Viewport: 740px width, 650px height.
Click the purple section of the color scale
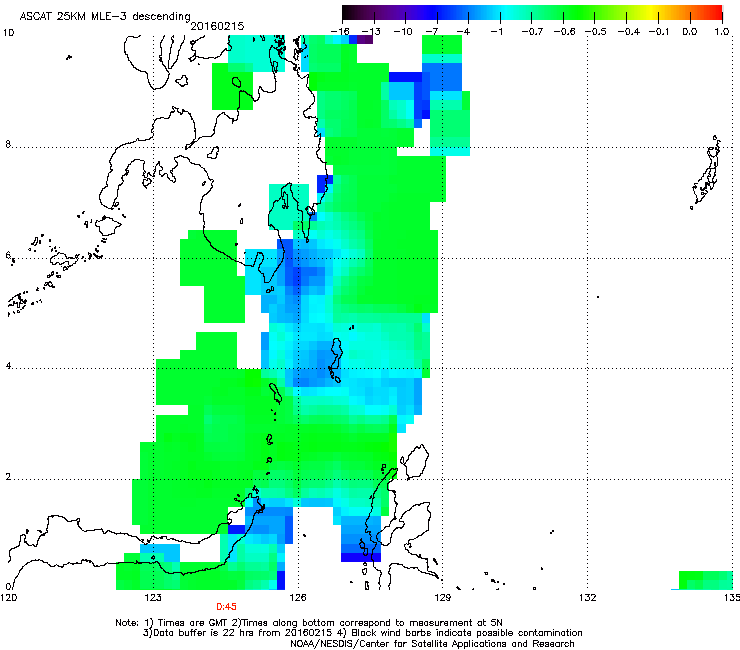click(392, 12)
